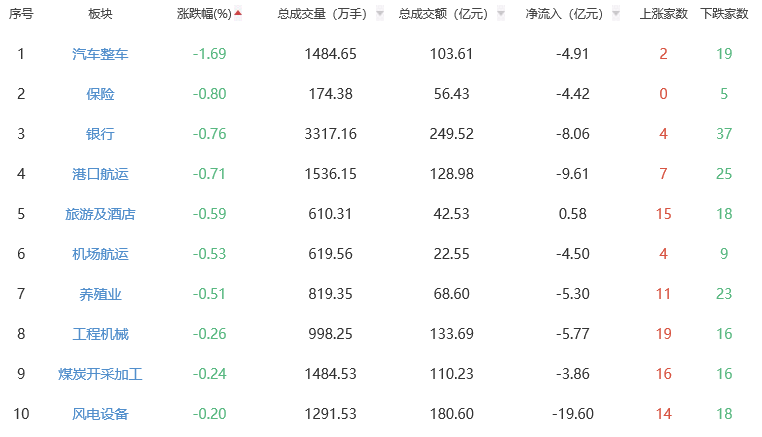The width and height of the screenshot is (762, 437).
Task: Open the 保险 sector link
Action: (100, 94)
